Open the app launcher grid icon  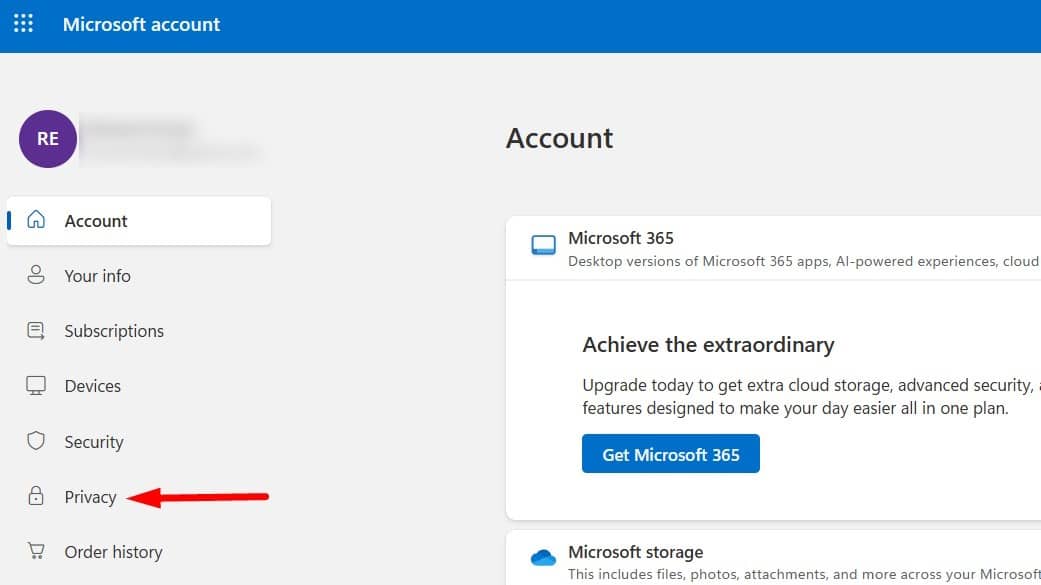pyautogui.click(x=23, y=24)
